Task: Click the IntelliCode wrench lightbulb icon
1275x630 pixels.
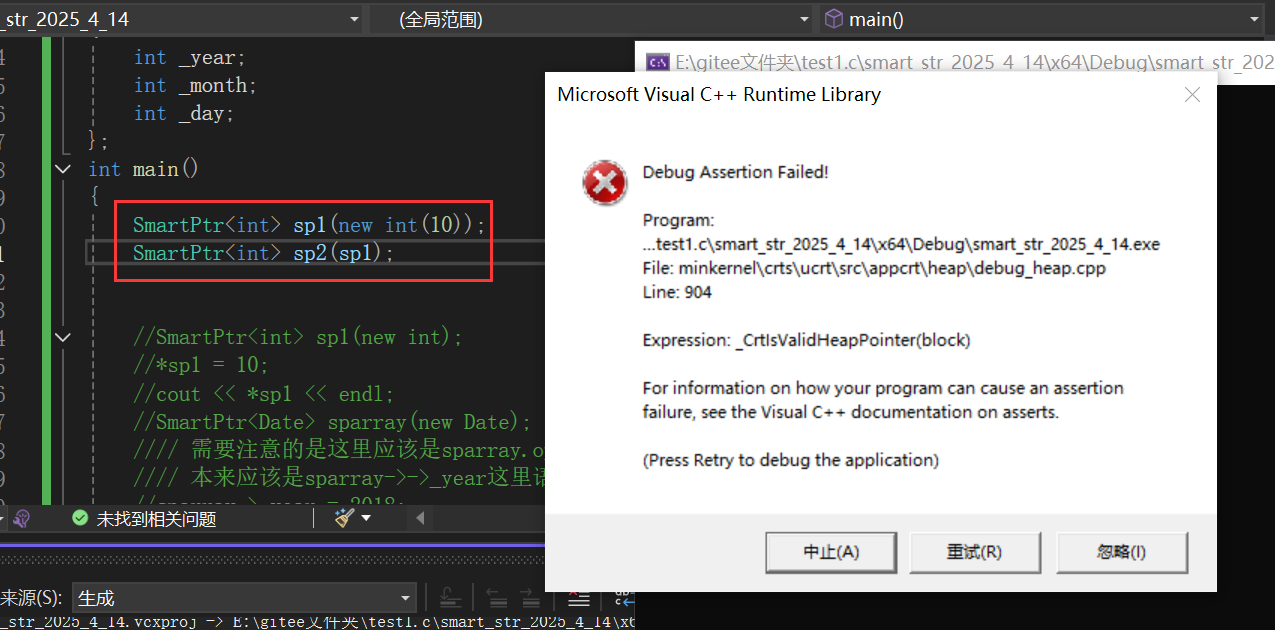Action: [21, 518]
